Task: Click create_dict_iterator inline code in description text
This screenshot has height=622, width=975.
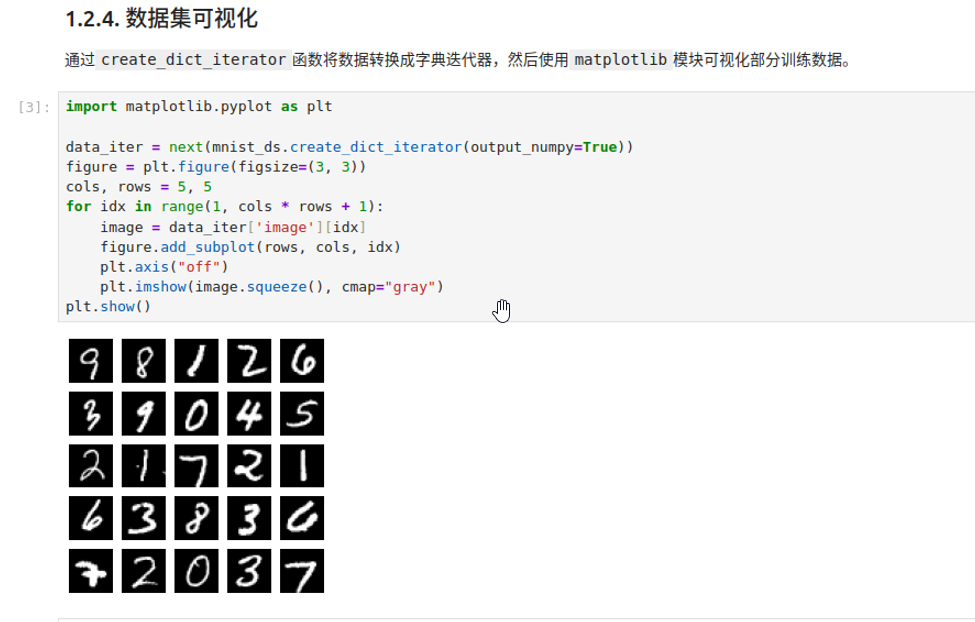Action: (194, 60)
